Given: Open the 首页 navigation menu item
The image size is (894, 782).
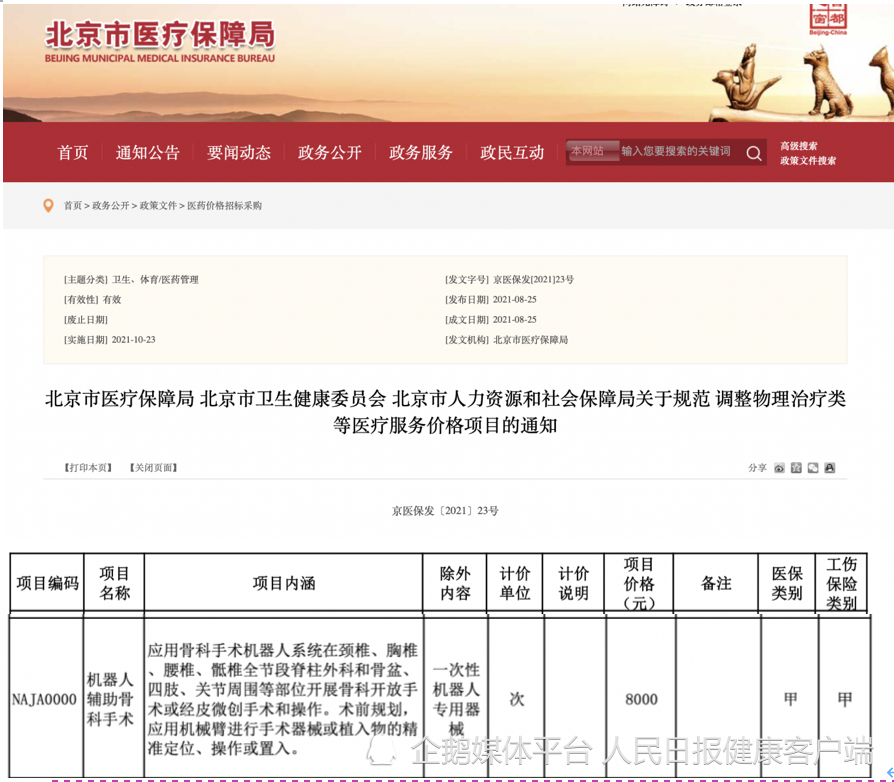Looking at the screenshot, I should point(73,153).
